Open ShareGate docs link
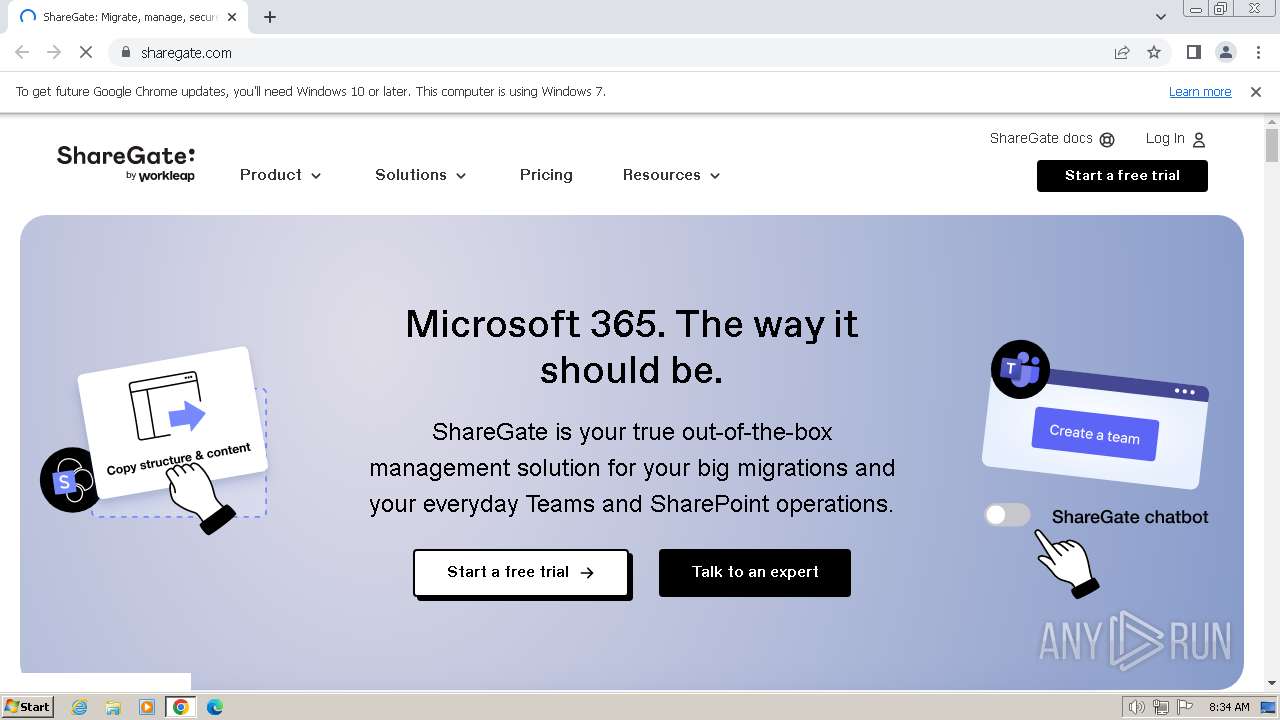The height and width of the screenshot is (720, 1280). pos(1052,139)
